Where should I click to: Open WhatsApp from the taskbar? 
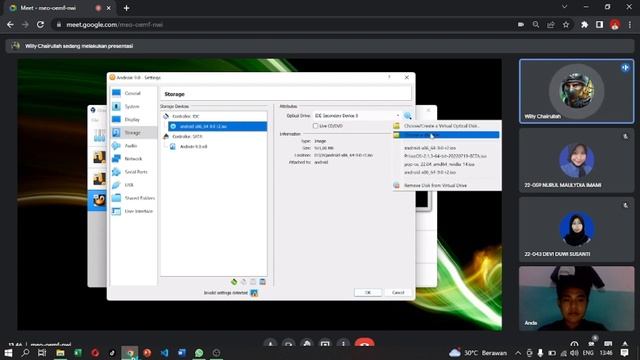[199, 353]
